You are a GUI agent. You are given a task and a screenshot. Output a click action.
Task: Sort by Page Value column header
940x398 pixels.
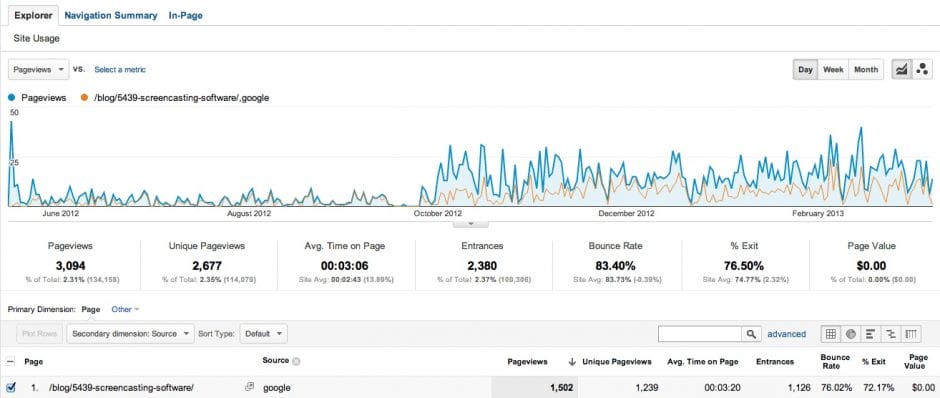tap(915, 361)
